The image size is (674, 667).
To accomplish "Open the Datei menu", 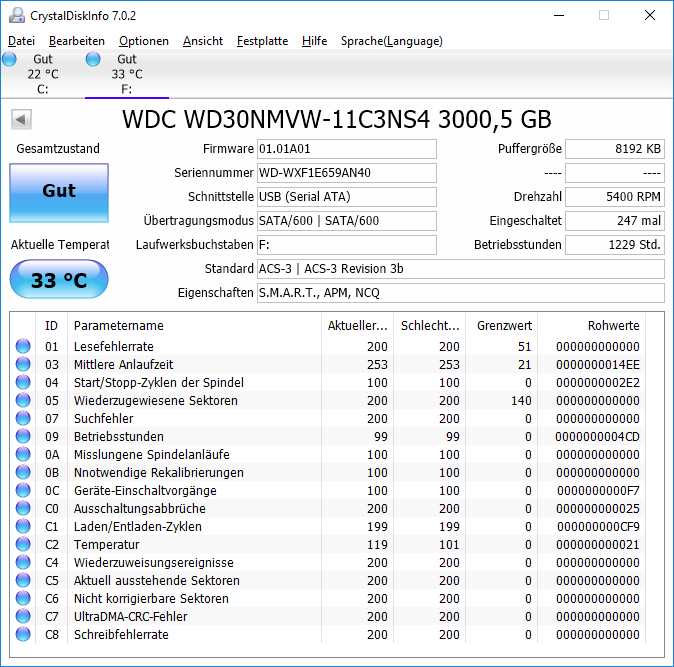I will point(21,41).
